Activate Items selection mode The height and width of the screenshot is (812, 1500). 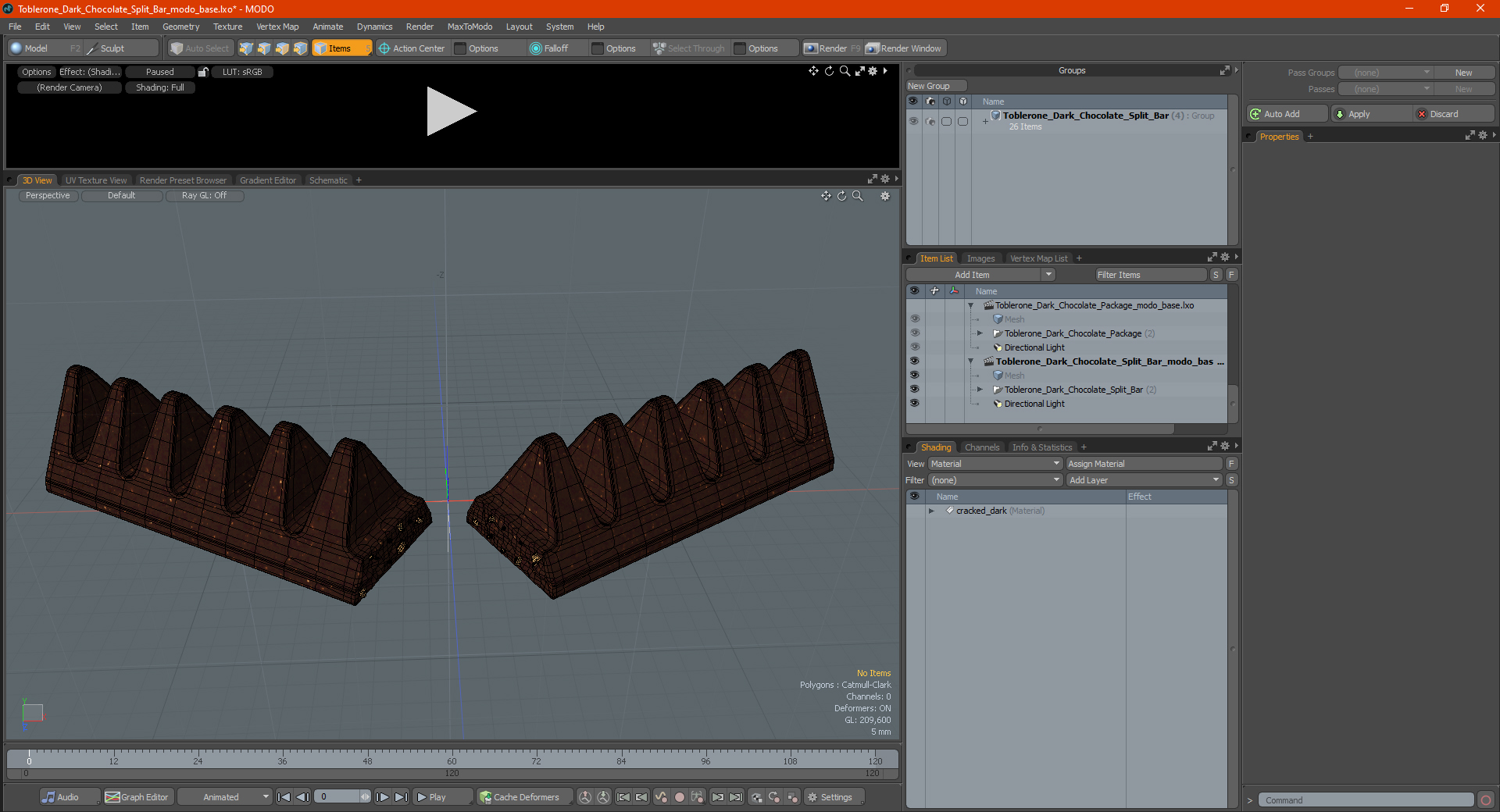pyautogui.click(x=341, y=48)
